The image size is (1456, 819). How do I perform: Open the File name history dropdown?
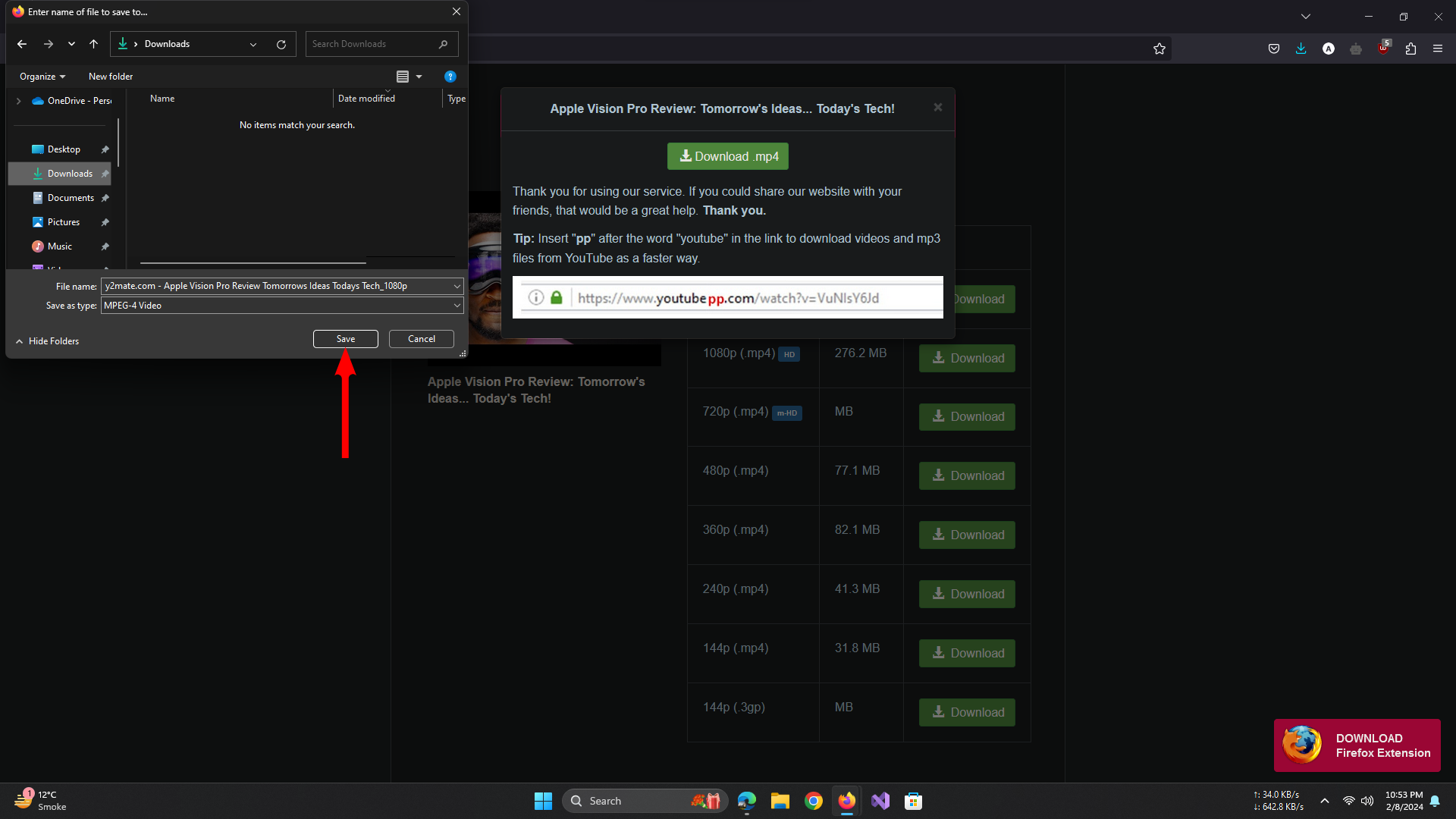click(457, 286)
